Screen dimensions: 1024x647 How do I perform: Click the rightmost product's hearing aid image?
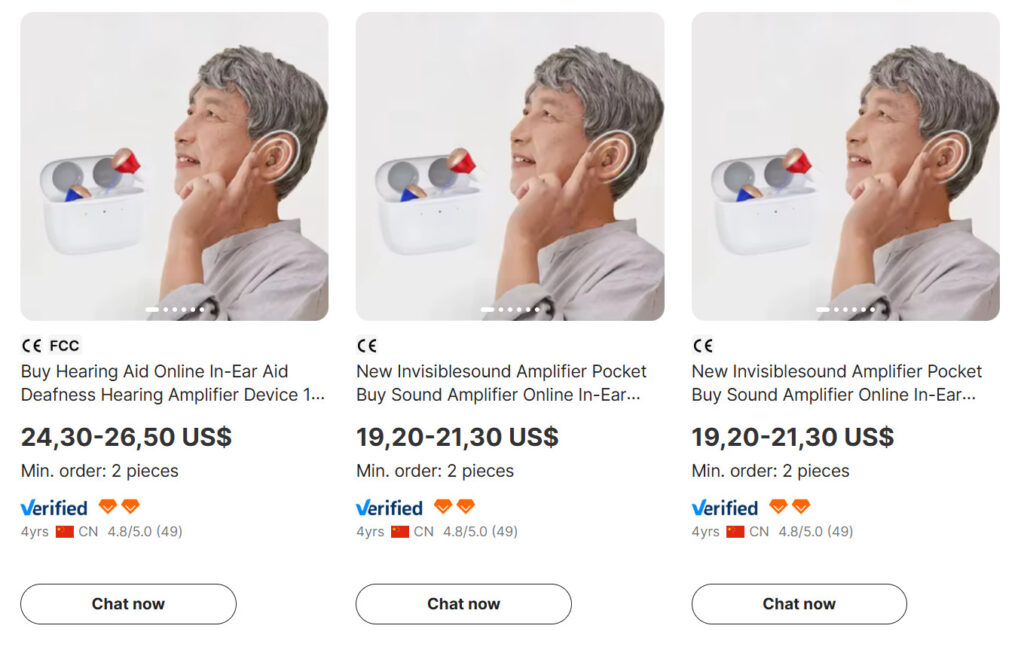click(x=845, y=166)
